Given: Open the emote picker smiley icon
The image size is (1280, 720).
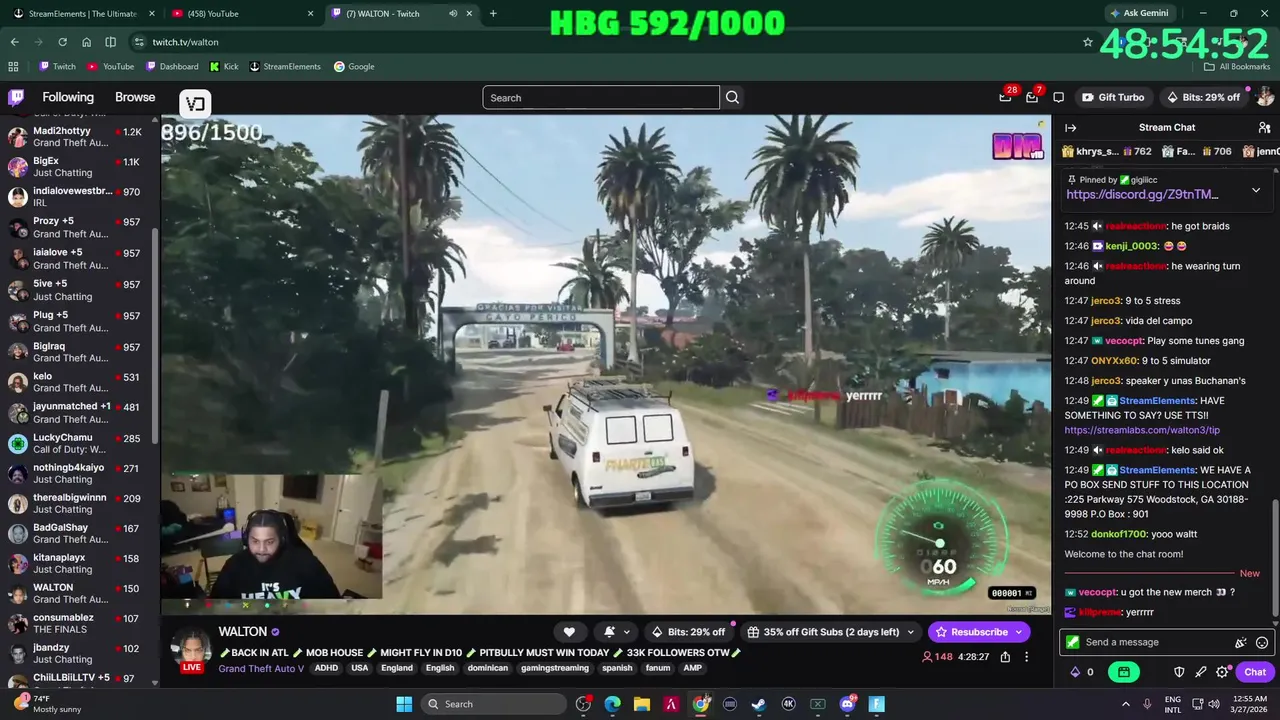Looking at the screenshot, I should point(1262,642).
